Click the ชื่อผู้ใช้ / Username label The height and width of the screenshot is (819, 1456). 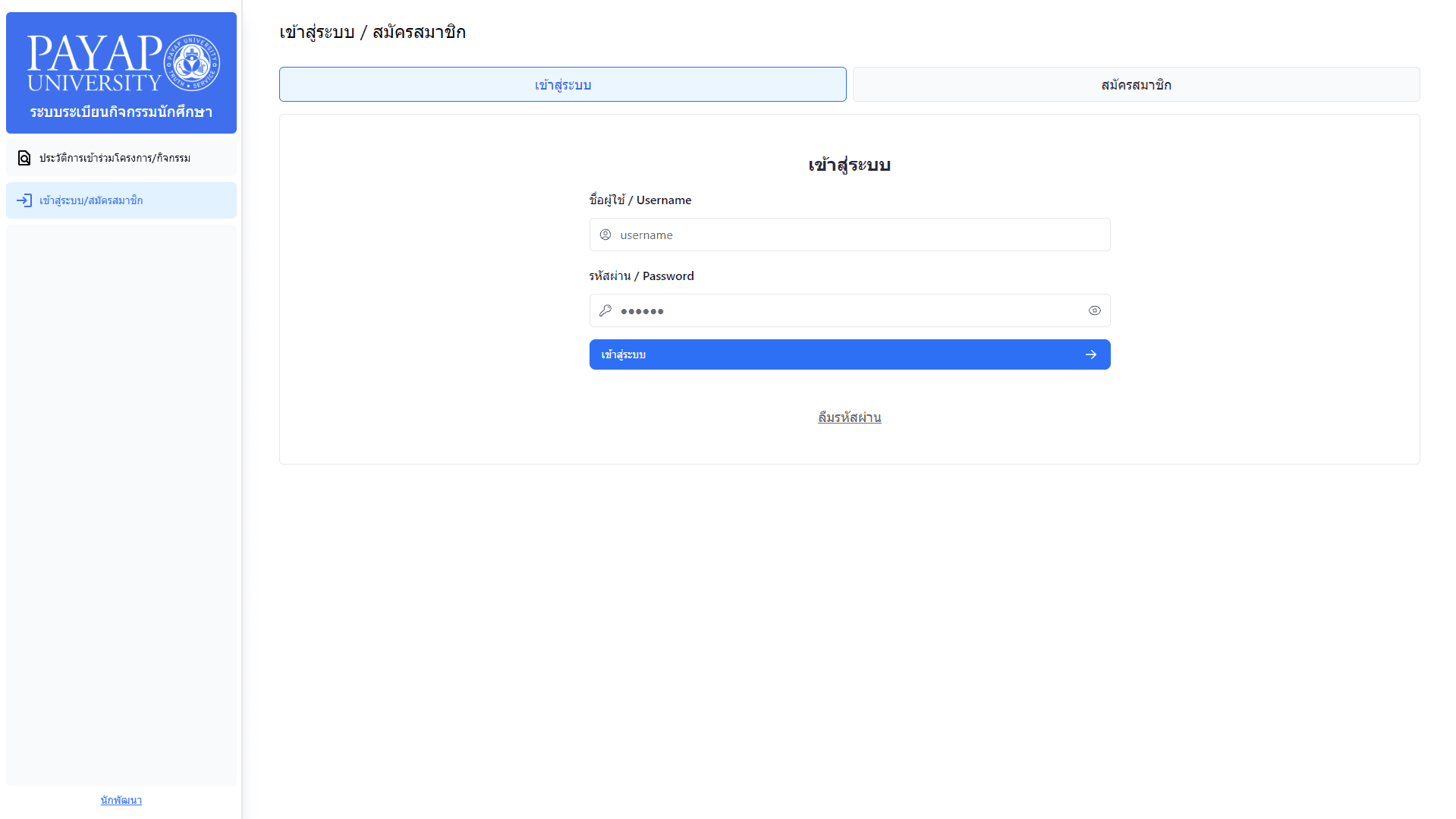point(640,200)
